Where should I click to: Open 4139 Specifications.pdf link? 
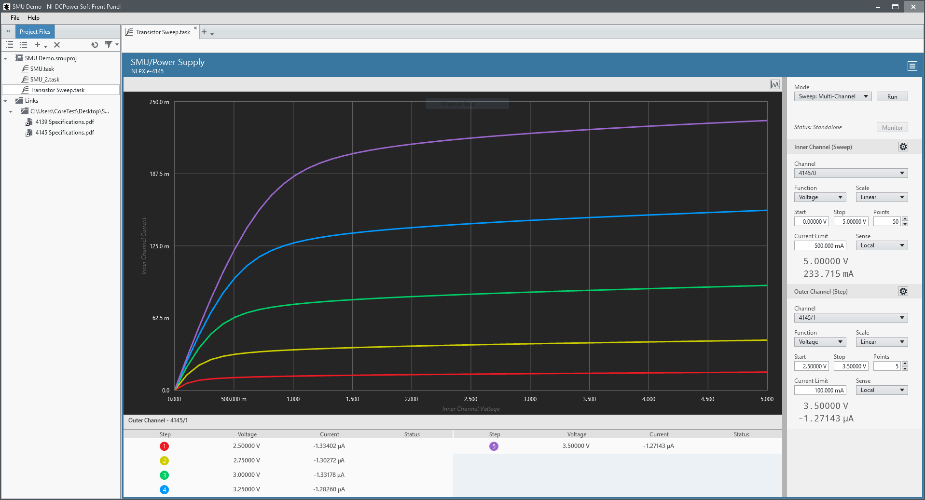click(x=65, y=122)
